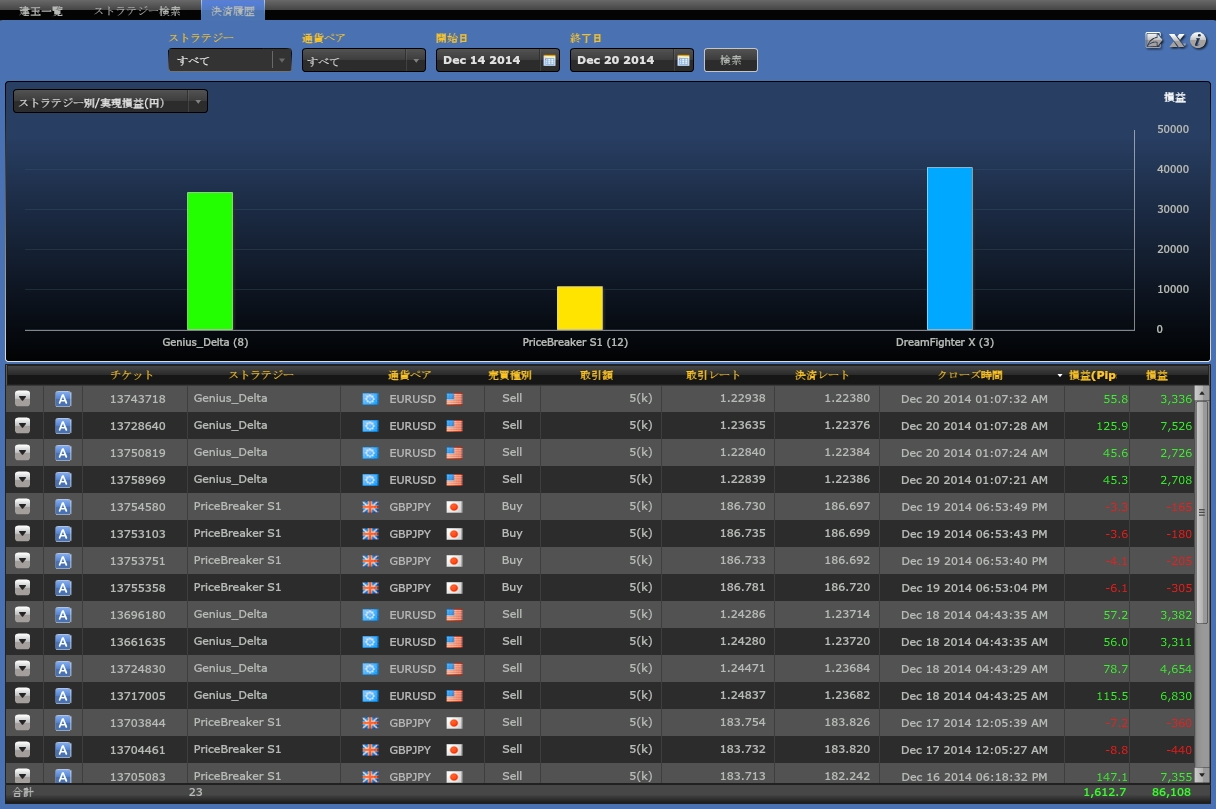
Task: Click the A icon for ticket 13750819
Action: 63,453
